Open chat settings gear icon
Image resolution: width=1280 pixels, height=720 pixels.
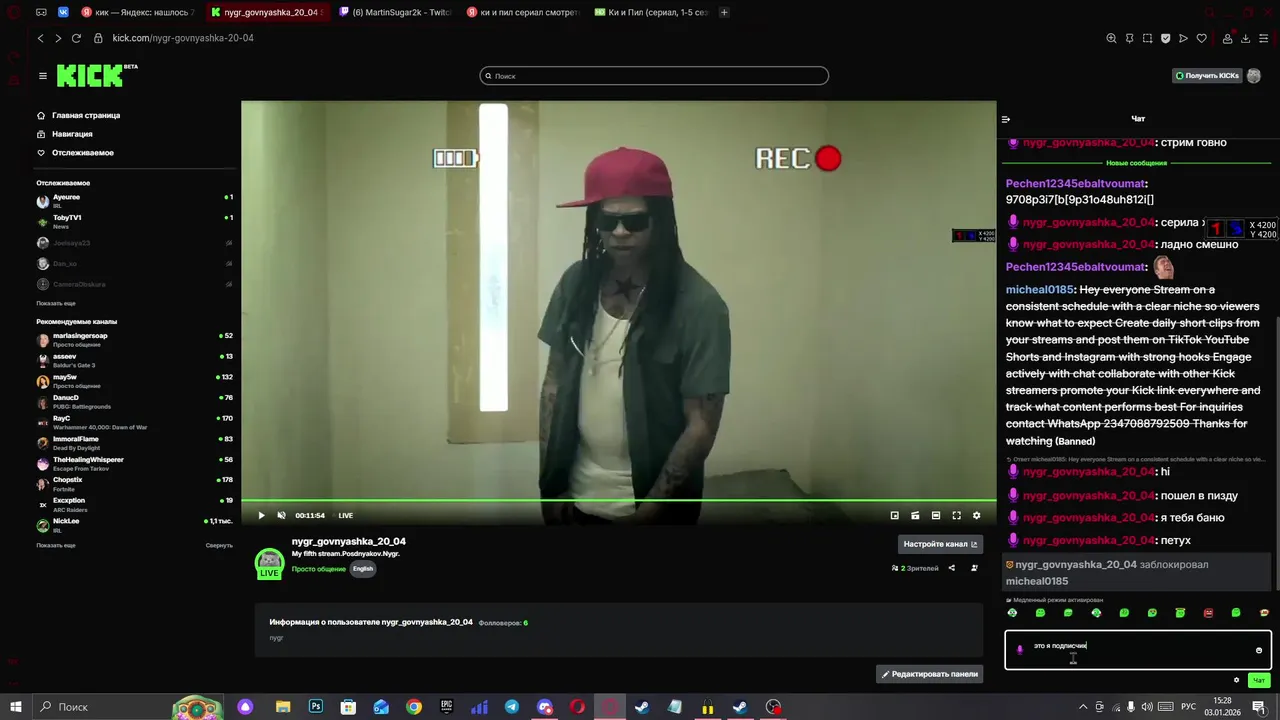[1236, 680]
